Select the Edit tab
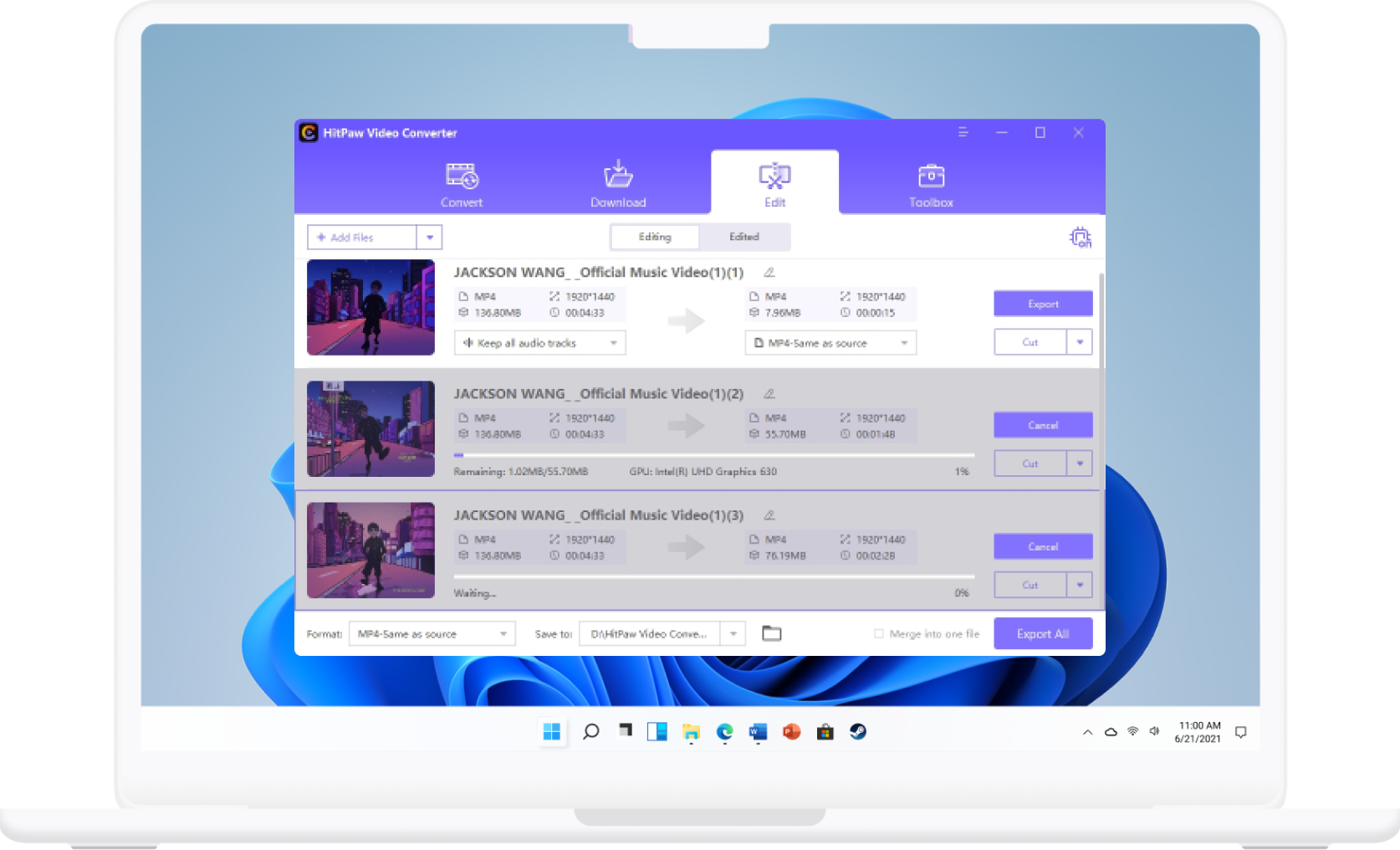This screenshot has height=850, width=1400. (774, 182)
